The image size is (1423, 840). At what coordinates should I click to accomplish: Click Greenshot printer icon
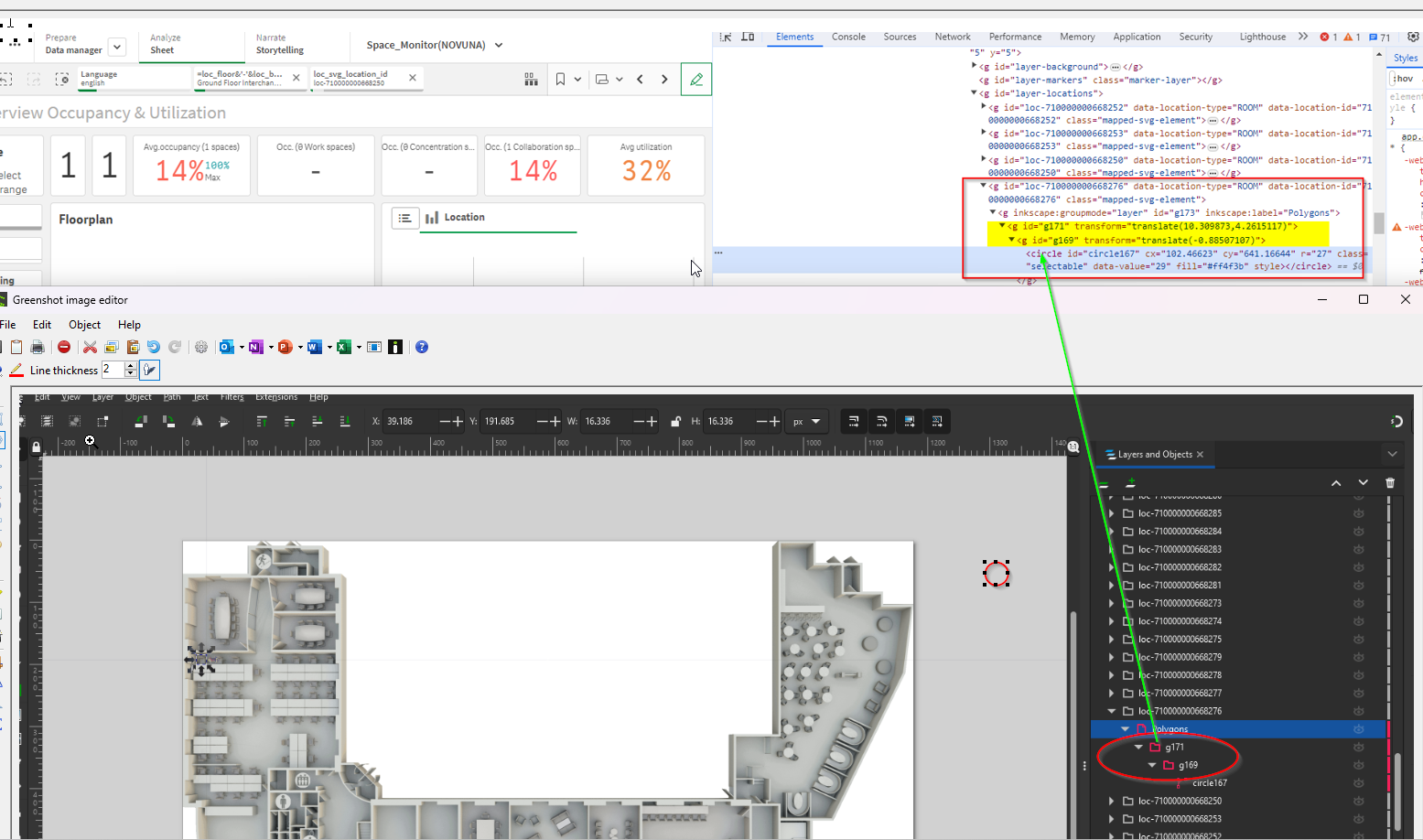pos(38,347)
